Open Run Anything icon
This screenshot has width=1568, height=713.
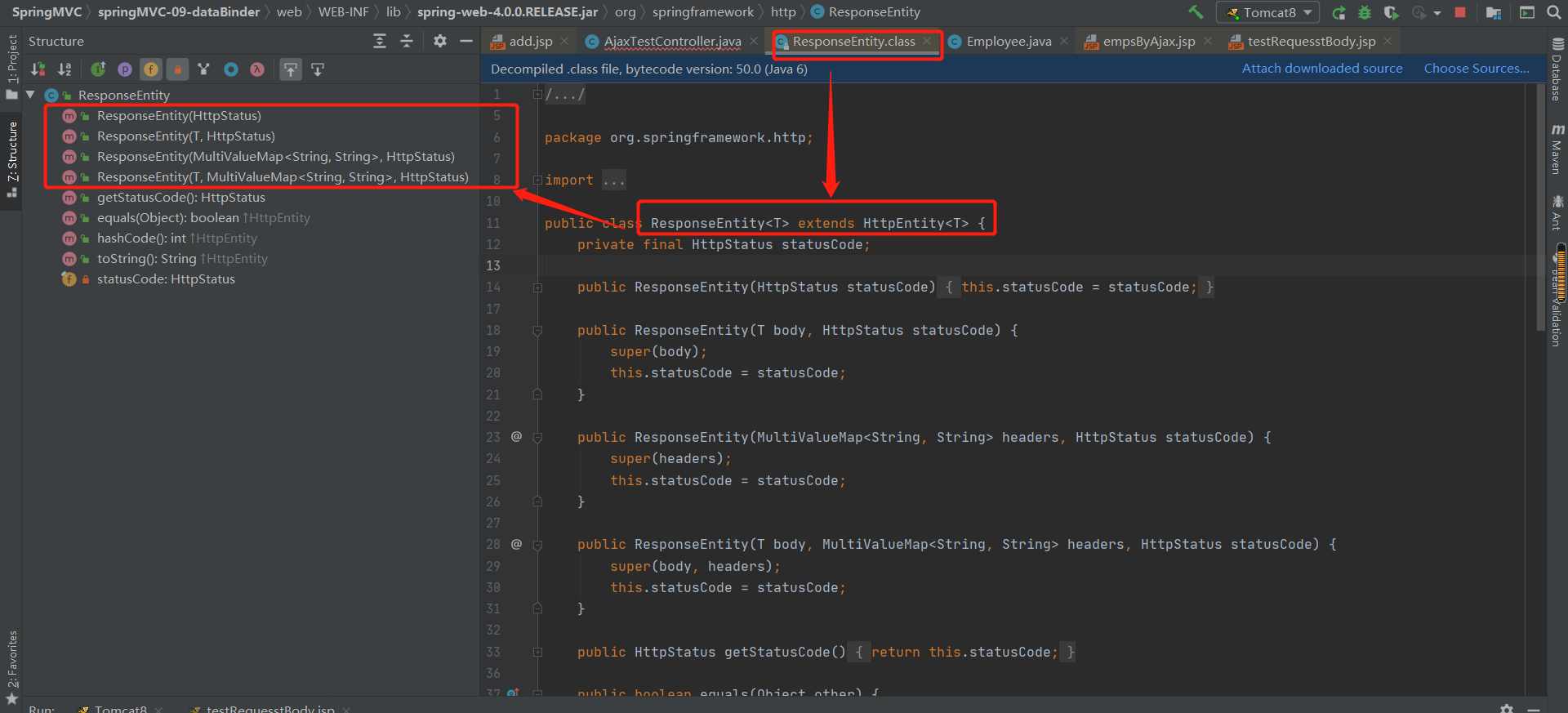click(x=1526, y=12)
